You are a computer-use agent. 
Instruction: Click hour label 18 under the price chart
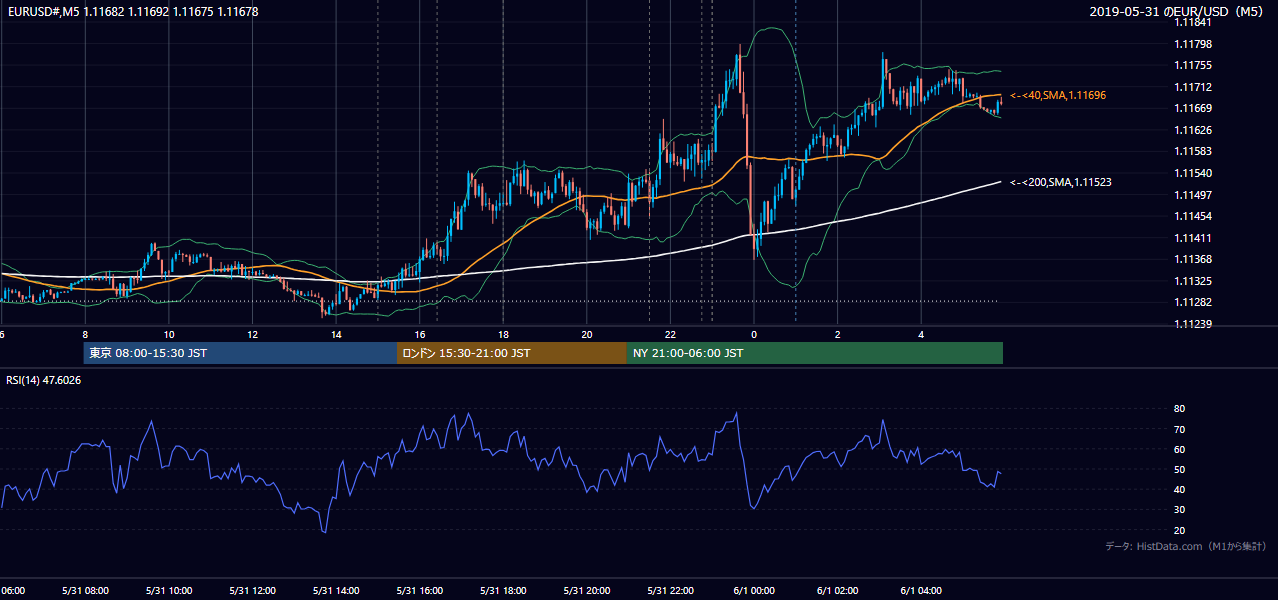click(504, 335)
